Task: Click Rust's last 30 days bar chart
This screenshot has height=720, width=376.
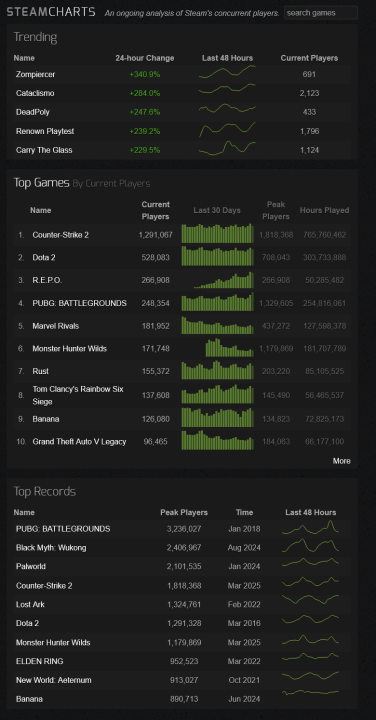Action: click(x=218, y=370)
